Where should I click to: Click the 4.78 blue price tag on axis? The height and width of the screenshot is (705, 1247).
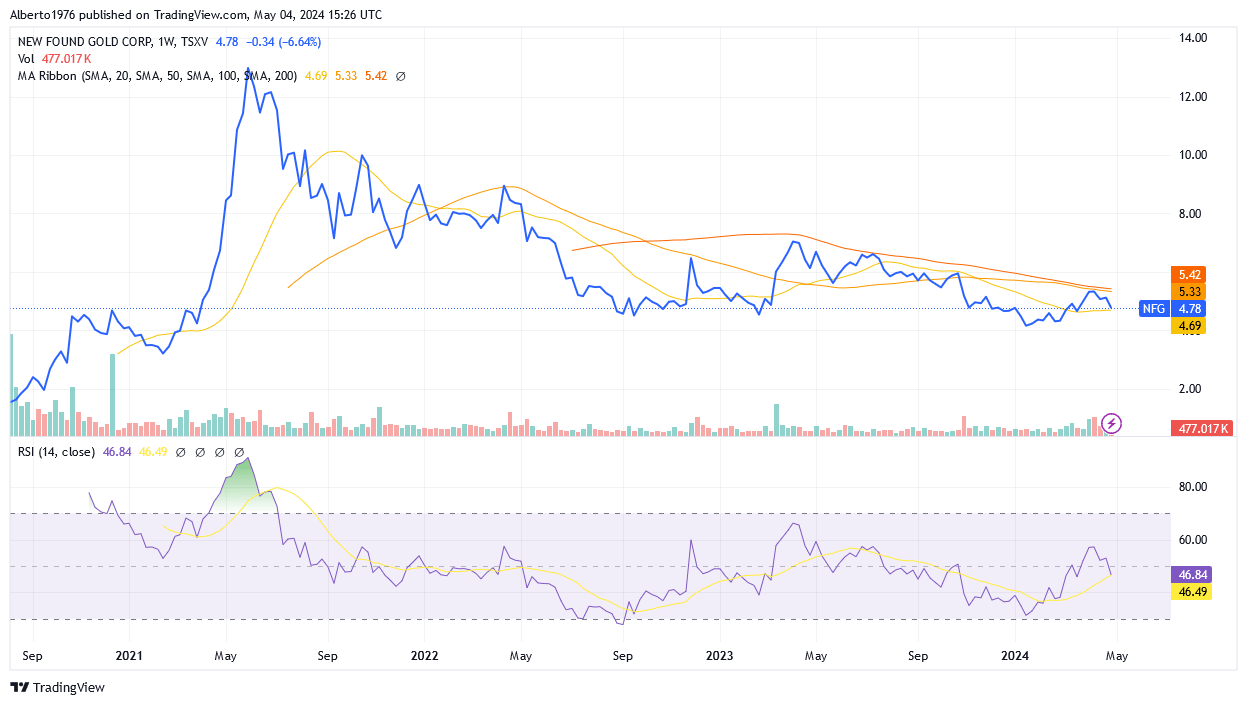click(1190, 309)
